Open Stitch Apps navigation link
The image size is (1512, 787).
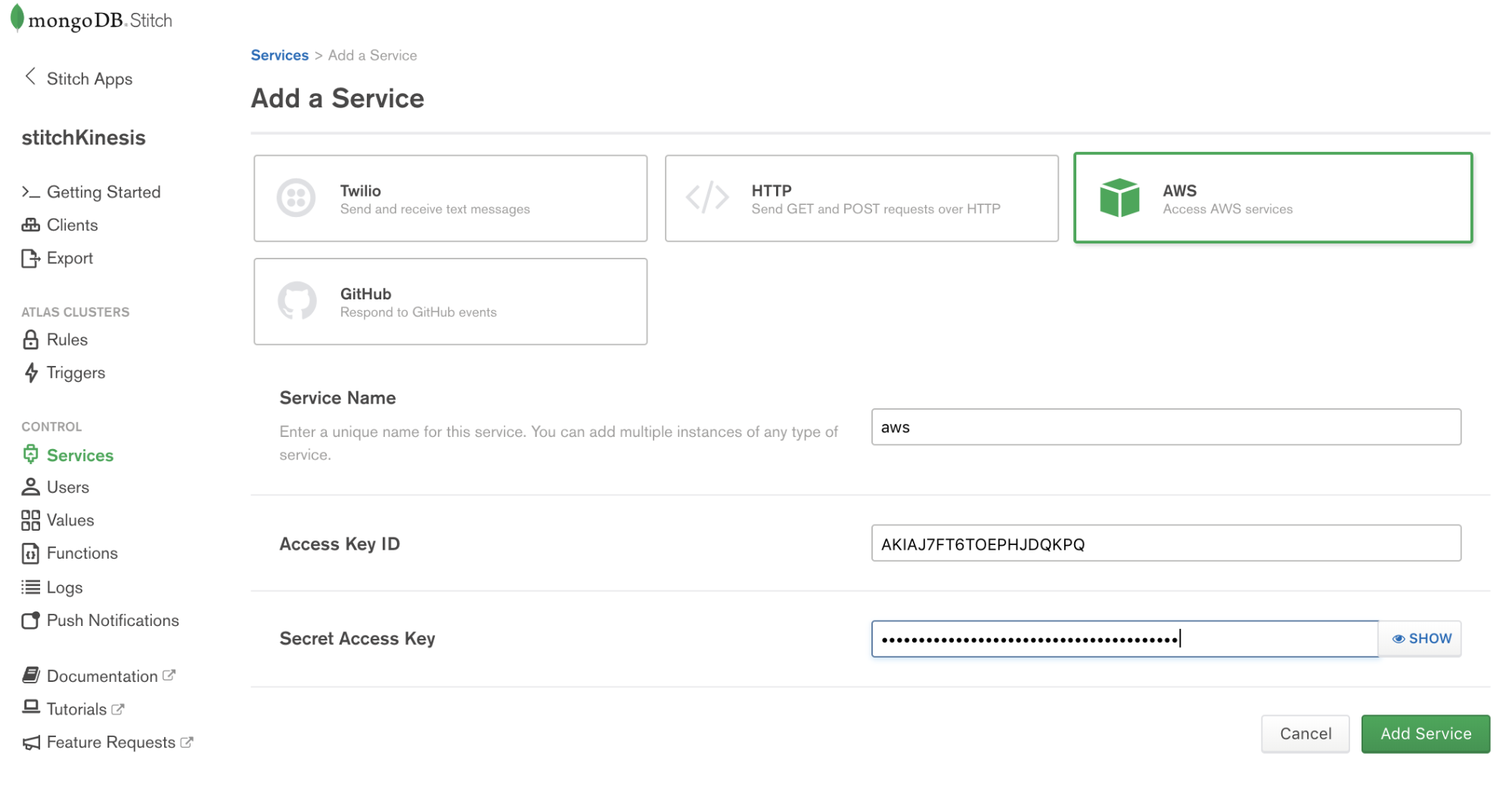coord(89,79)
